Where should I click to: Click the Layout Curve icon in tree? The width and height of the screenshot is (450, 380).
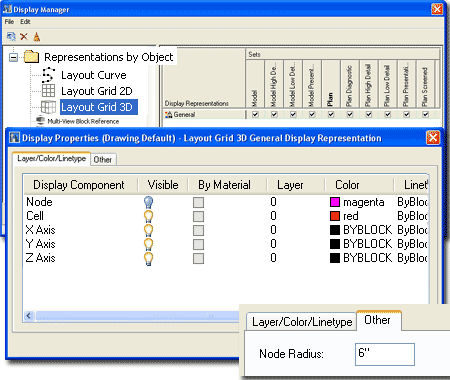click(x=48, y=75)
